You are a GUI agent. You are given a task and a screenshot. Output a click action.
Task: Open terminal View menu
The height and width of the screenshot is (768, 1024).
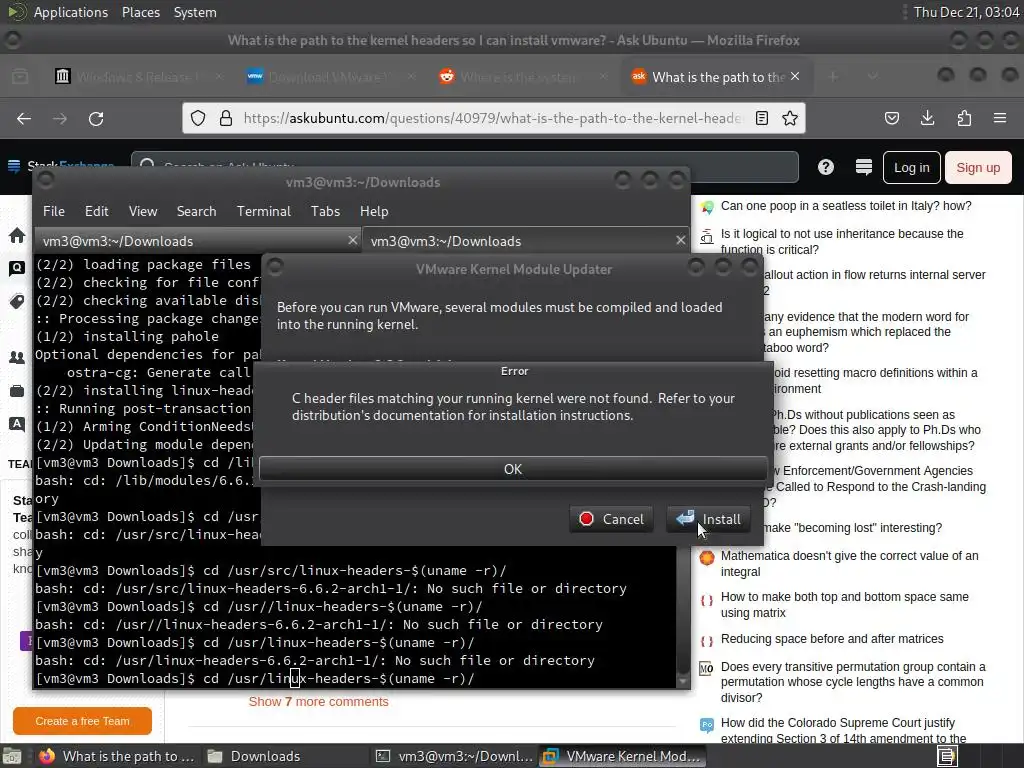142,211
